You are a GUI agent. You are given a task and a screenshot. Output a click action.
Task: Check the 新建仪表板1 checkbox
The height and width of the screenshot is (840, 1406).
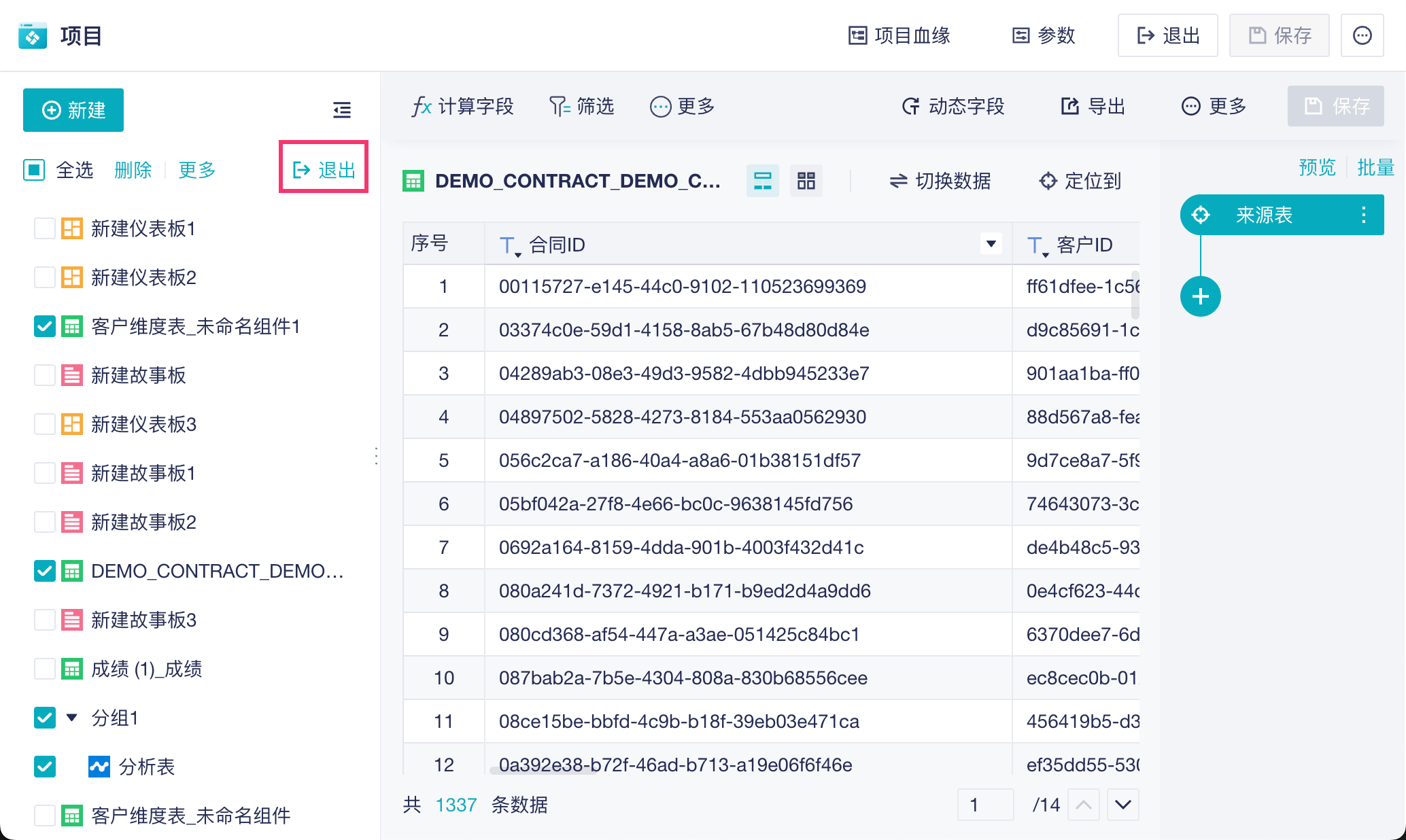coord(45,228)
